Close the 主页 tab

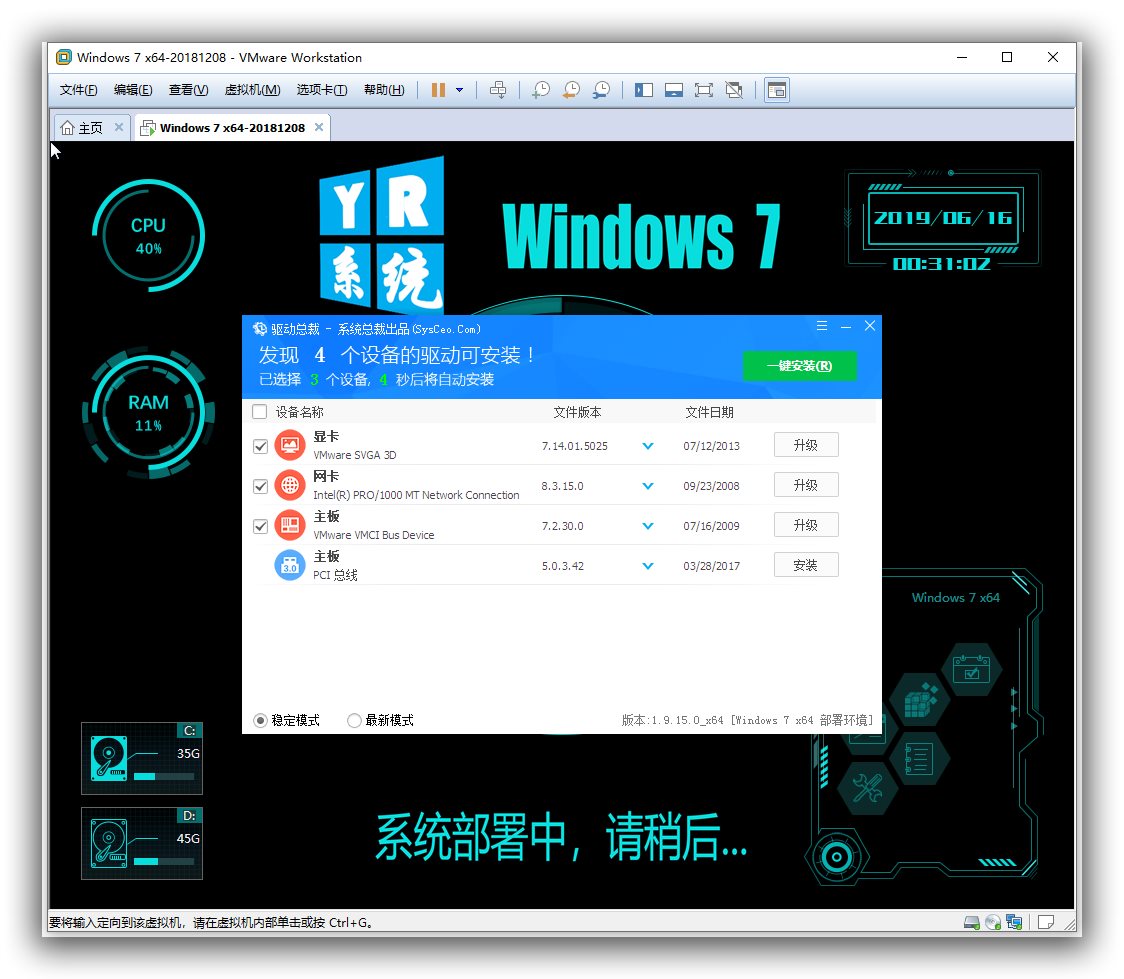click(119, 127)
